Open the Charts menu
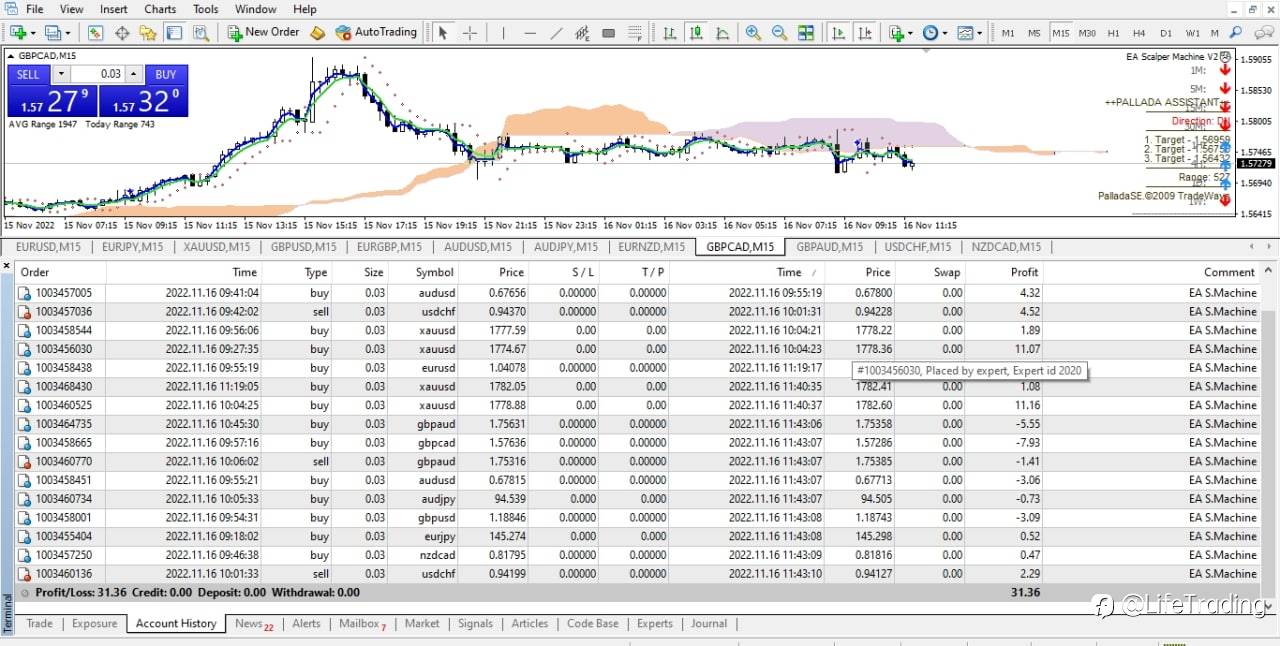The width and height of the screenshot is (1280, 646). point(160,9)
